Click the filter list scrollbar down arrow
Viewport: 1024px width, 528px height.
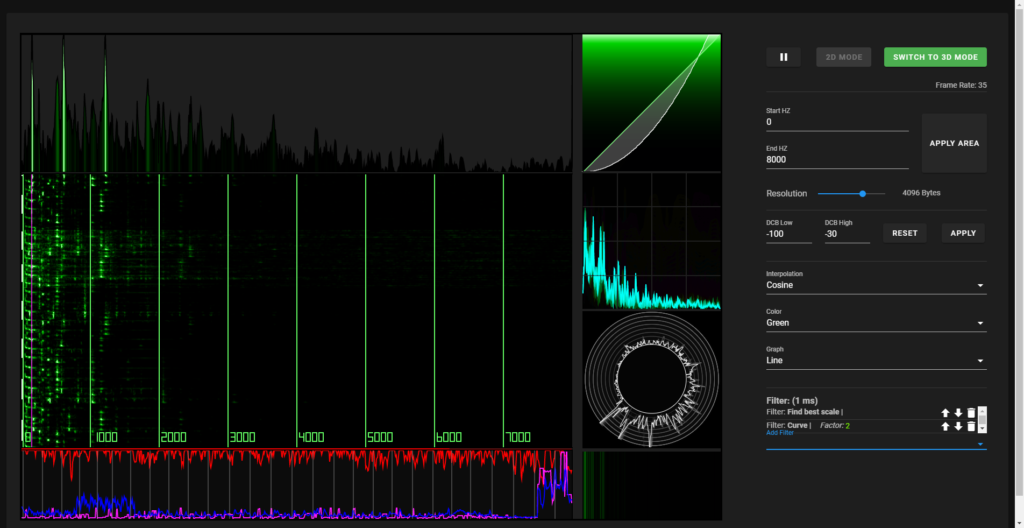point(982,428)
